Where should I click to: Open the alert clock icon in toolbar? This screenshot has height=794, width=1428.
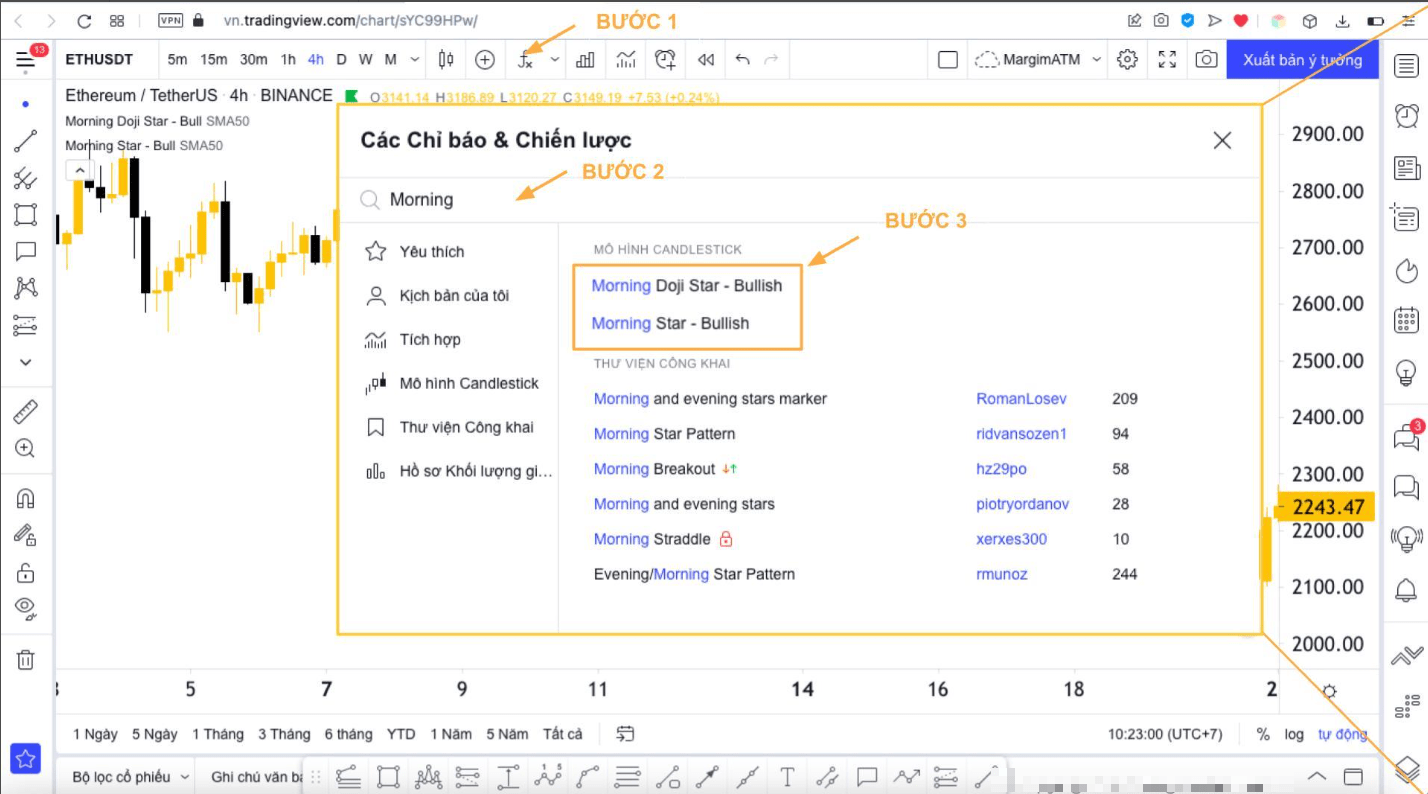pyautogui.click(x=666, y=60)
